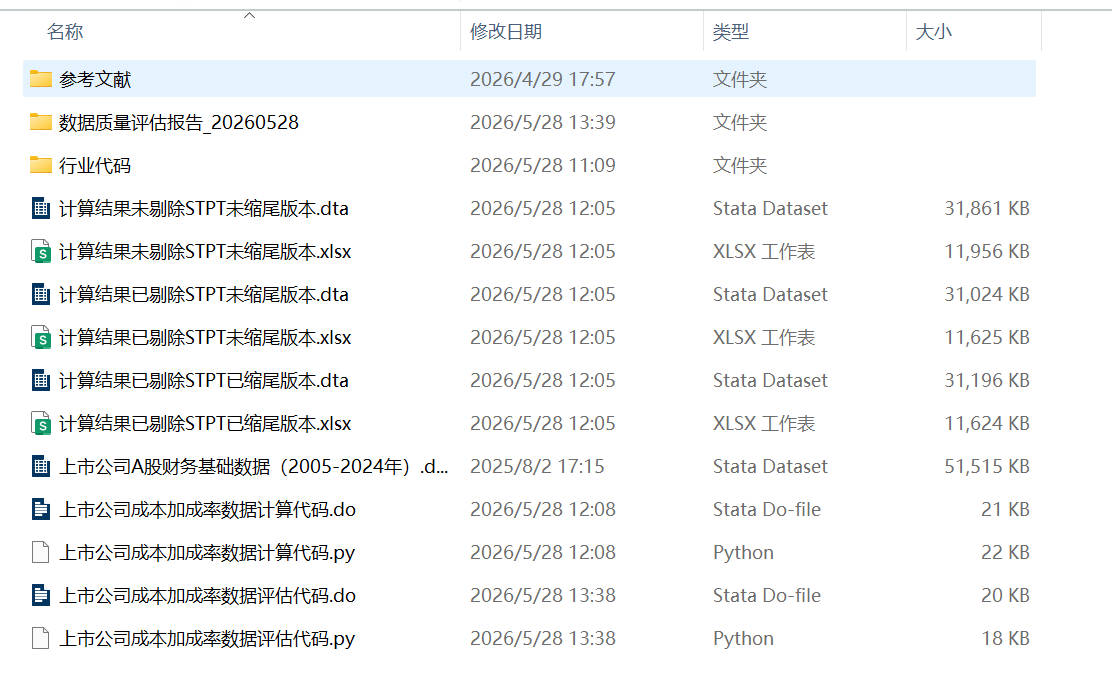
Task: Select the 参考文献 folder icon
Action: (x=40, y=79)
